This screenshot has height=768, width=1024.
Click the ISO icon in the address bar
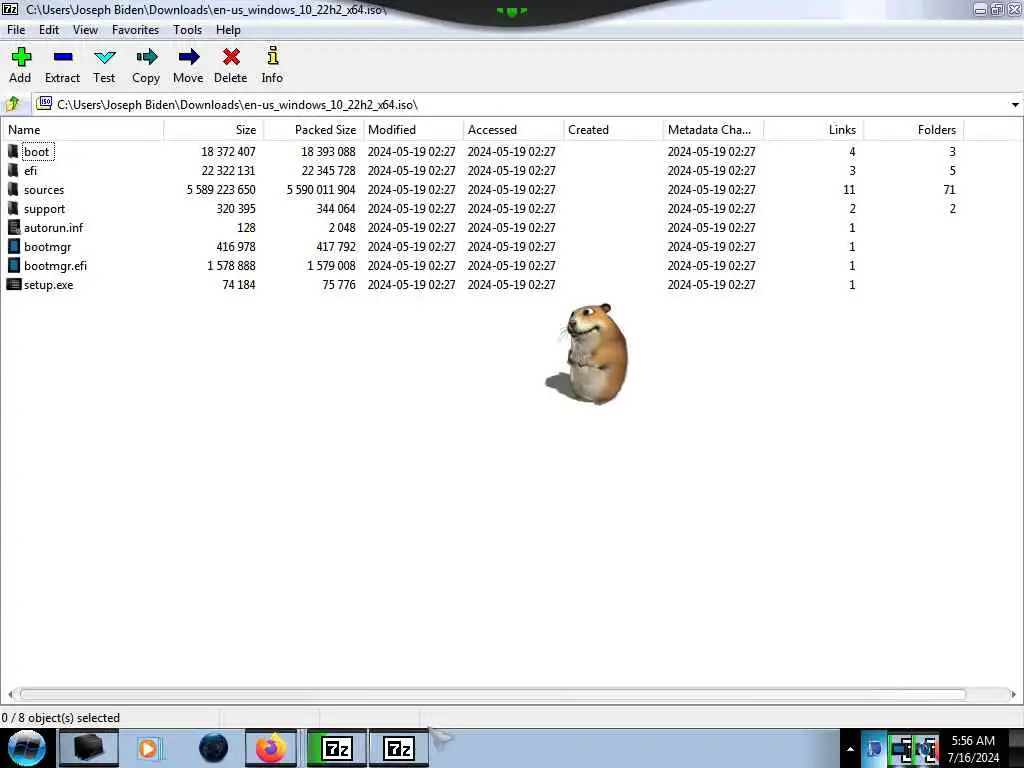(x=44, y=104)
